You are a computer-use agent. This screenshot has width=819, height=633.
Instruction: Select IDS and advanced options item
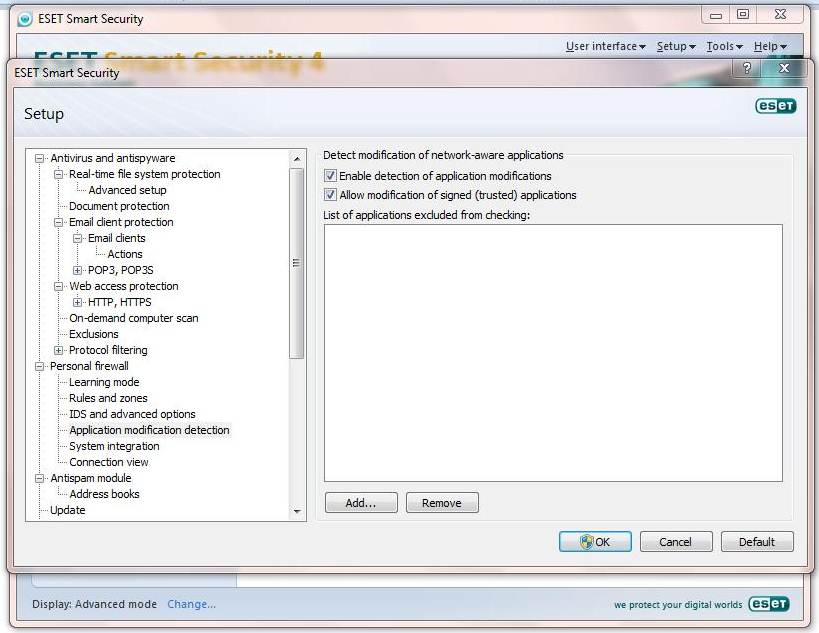(132, 414)
